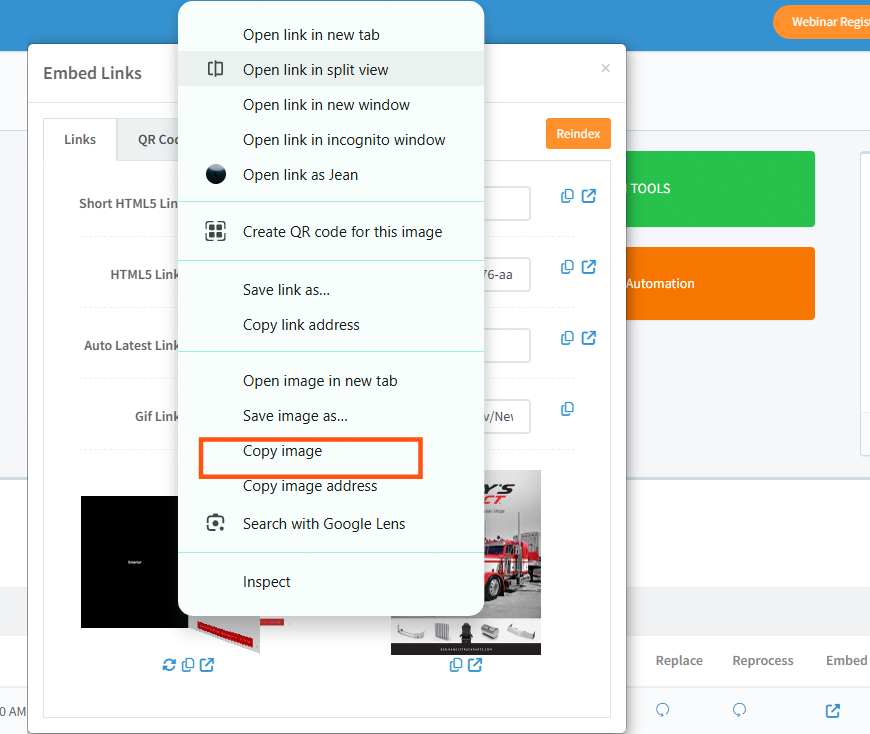Viewport: 870px width, 734px height.
Task: Copy the Short HTML5 Link to clipboard
Action: (x=567, y=196)
